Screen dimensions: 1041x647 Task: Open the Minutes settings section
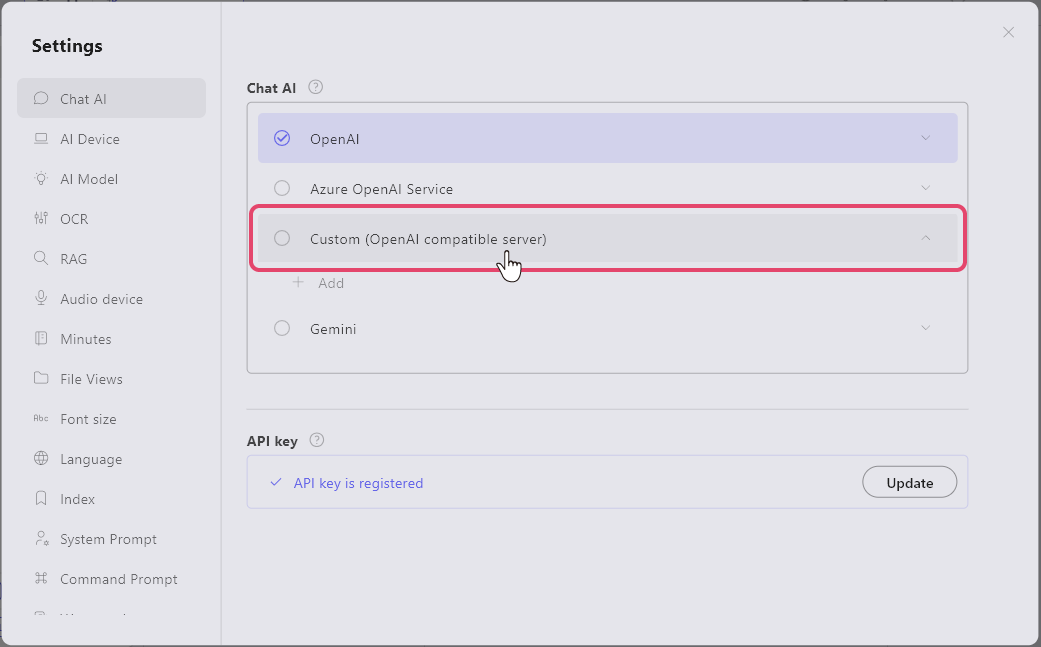pyautogui.click(x=85, y=339)
